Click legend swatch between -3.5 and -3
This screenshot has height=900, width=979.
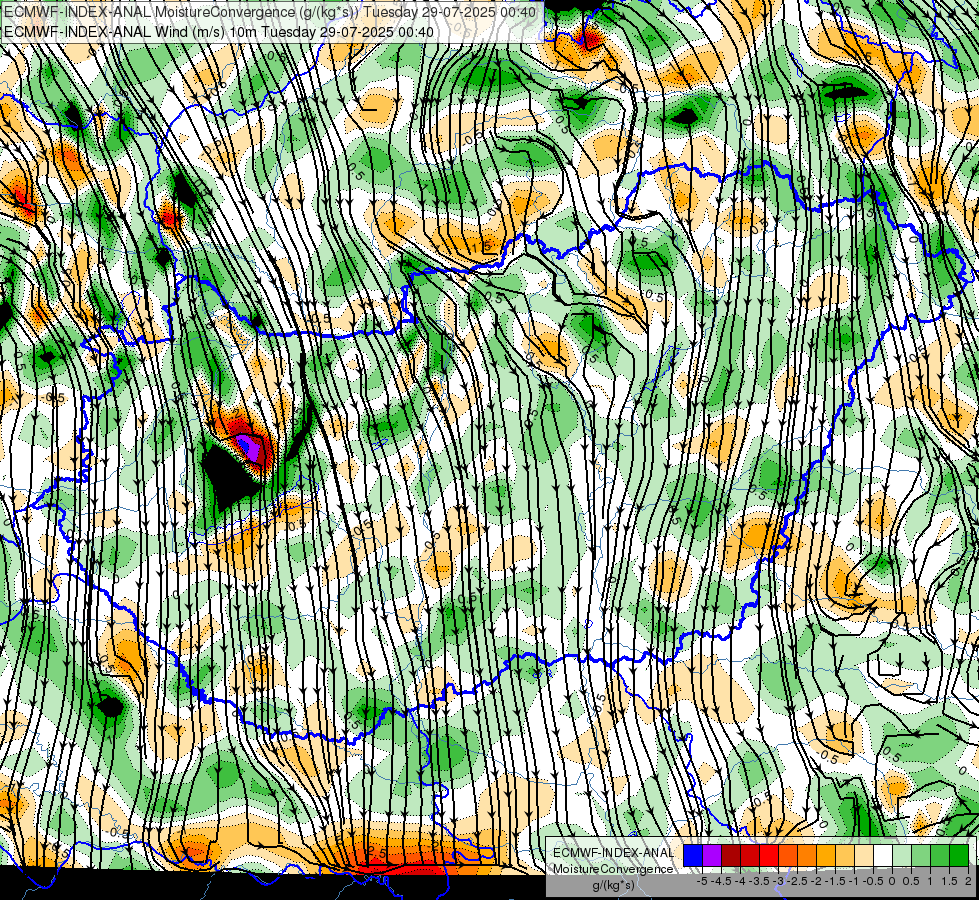pyautogui.click(x=769, y=856)
